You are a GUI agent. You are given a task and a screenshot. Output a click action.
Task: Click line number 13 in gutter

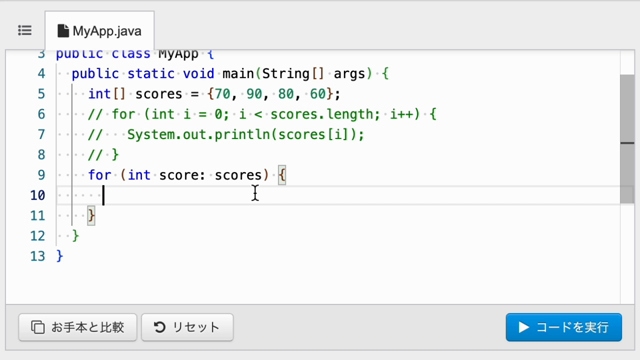38,256
